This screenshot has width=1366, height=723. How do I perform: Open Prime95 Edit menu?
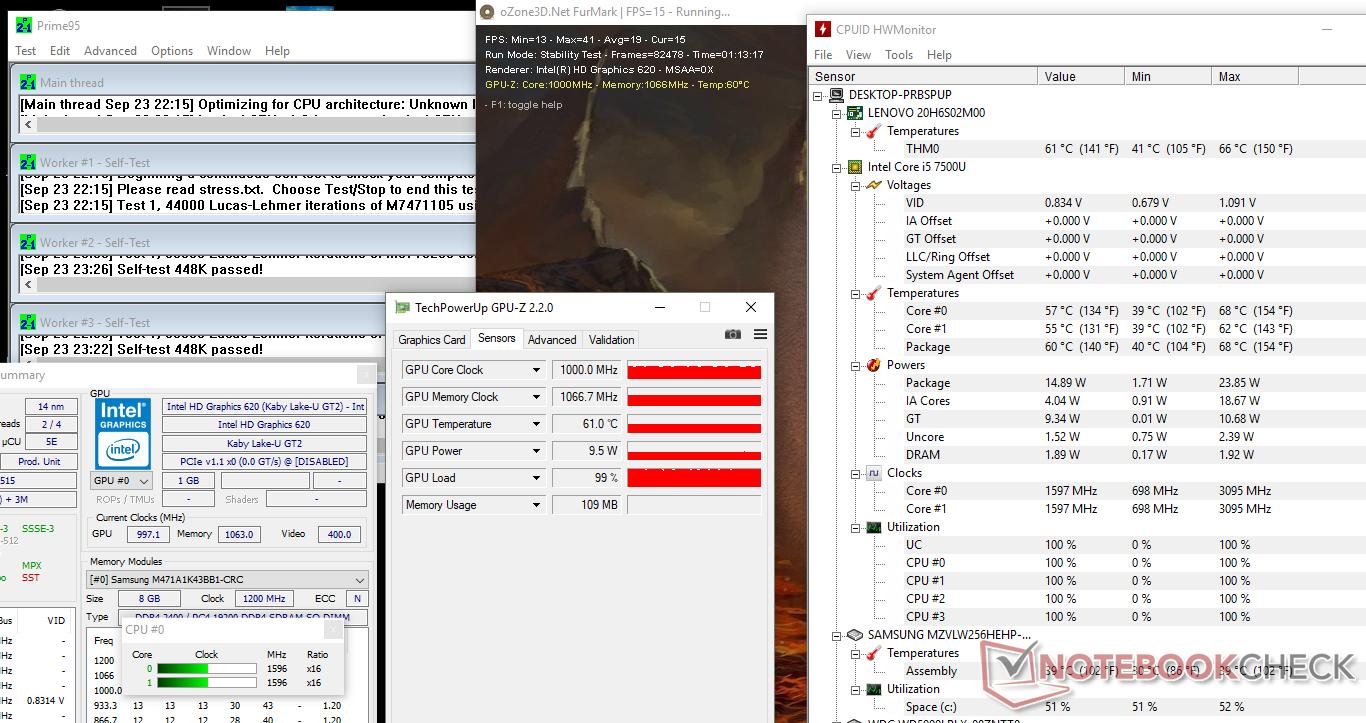(60, 51)
